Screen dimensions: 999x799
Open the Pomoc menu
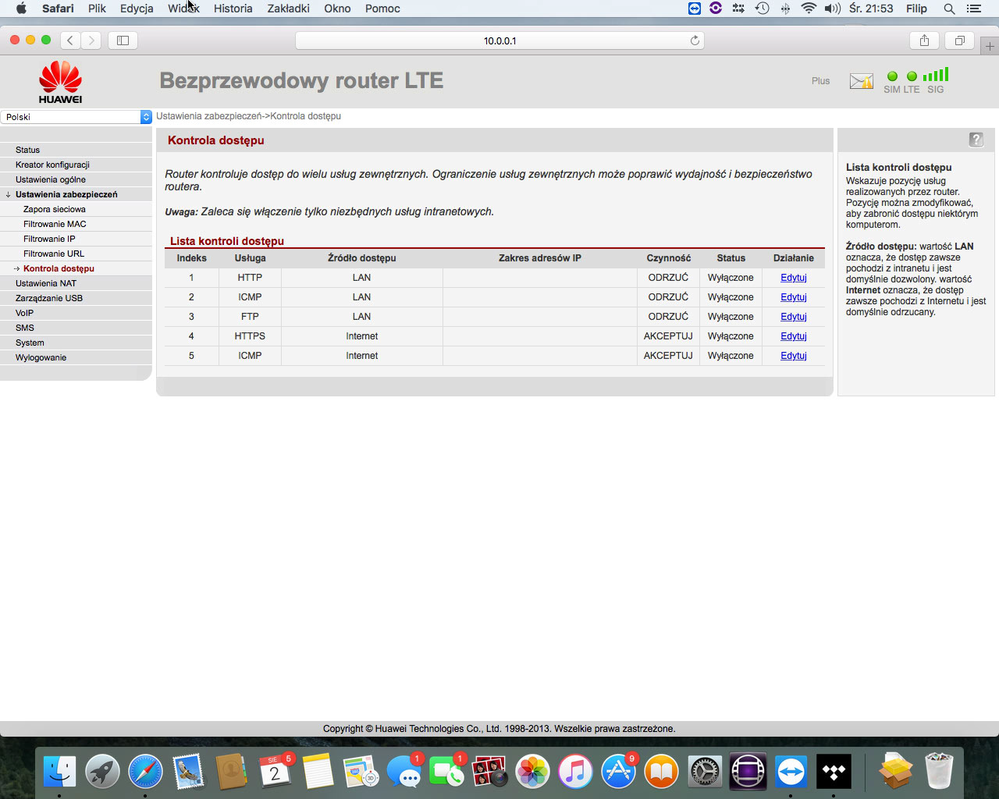coord(382,8)
